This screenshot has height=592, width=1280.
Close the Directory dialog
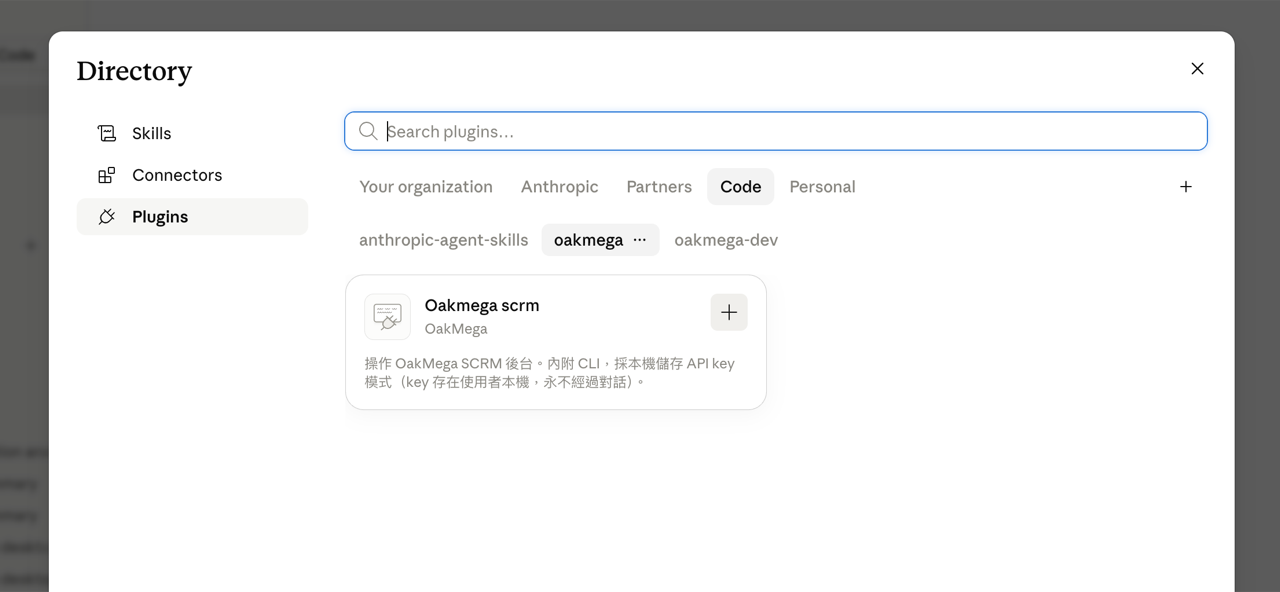pos(1197,69)
